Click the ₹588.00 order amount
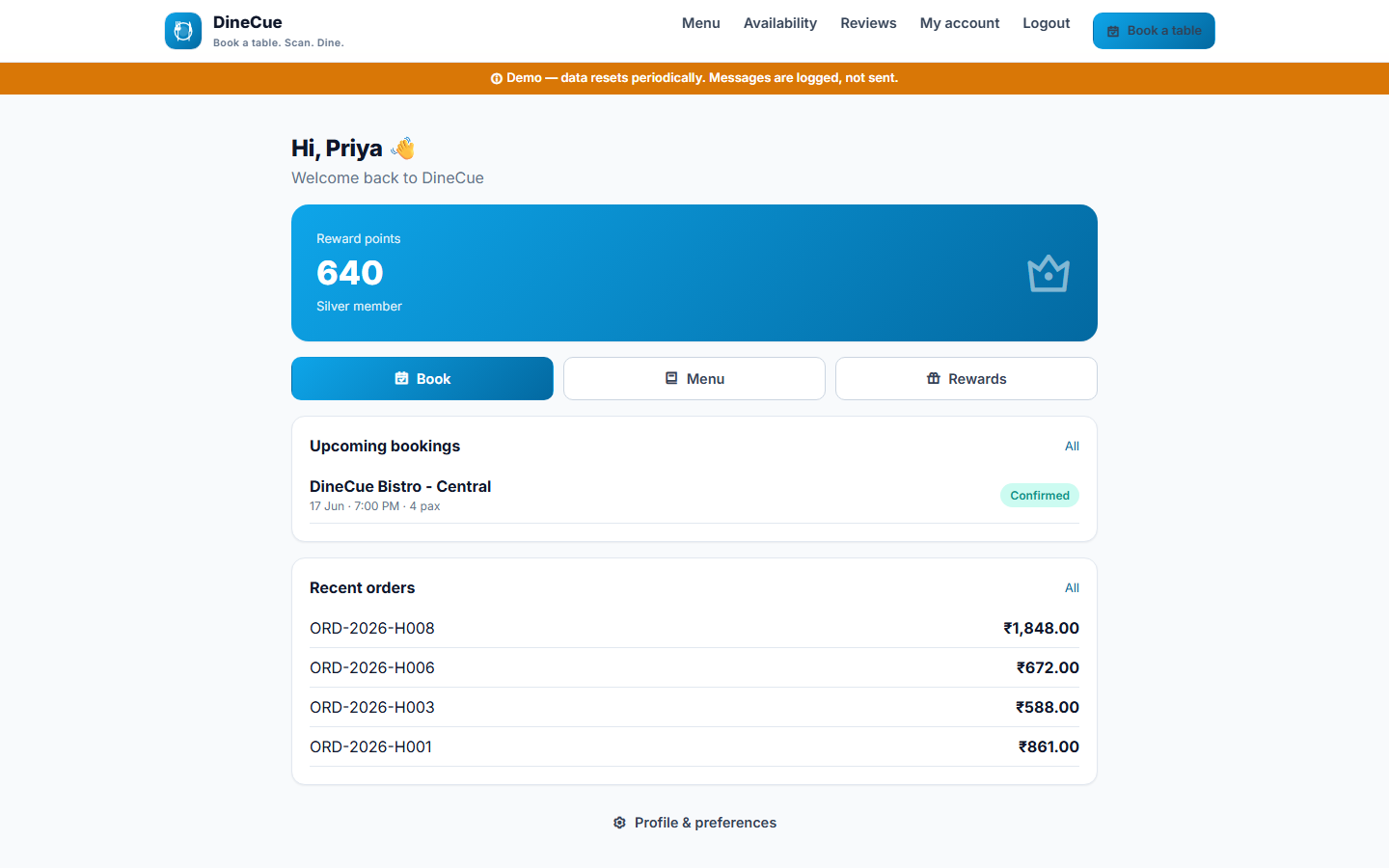Image resolution: width=1389 pixels, height=868 pixels. (1048, 707)
